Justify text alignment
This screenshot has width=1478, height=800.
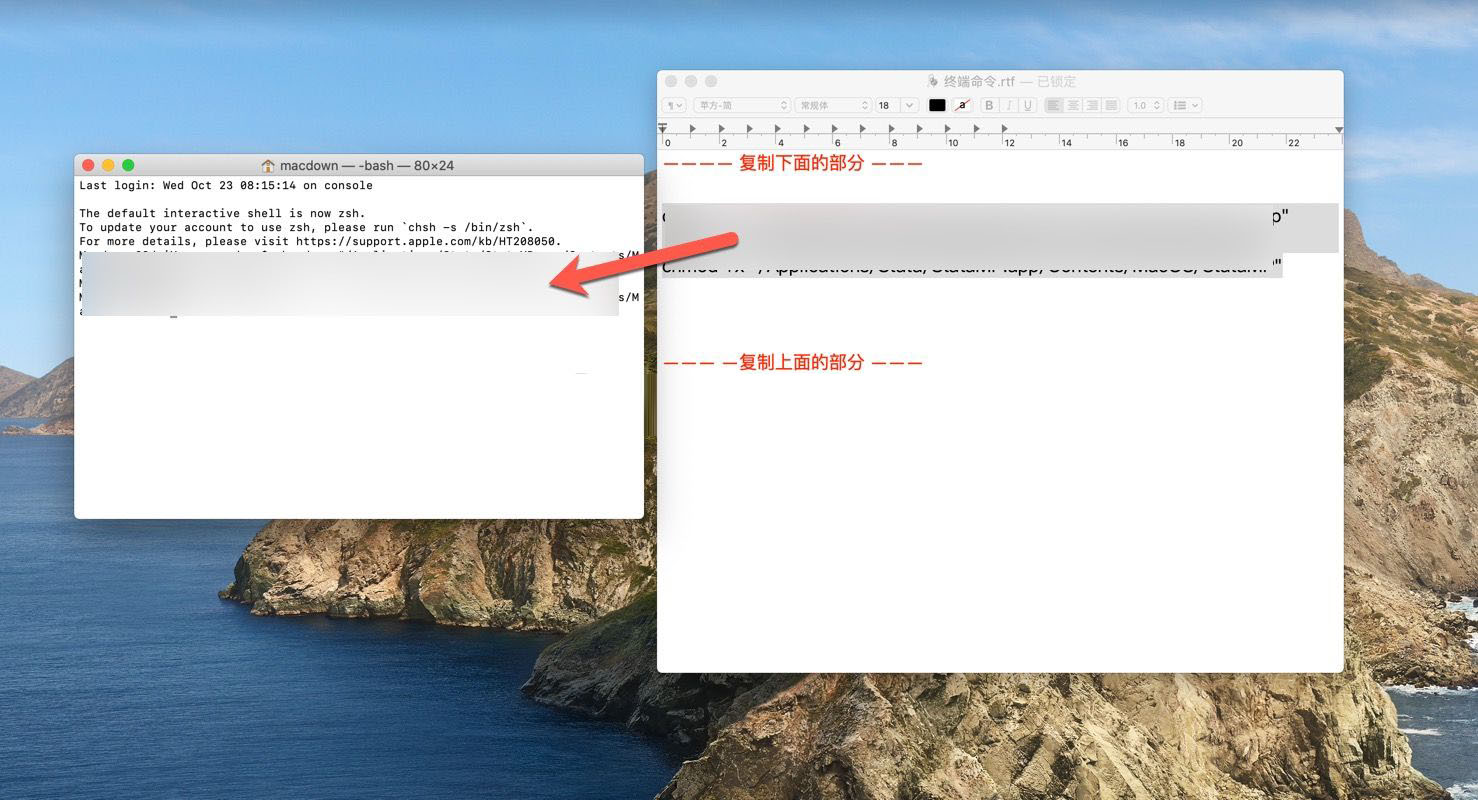(x=1110, y=105)
